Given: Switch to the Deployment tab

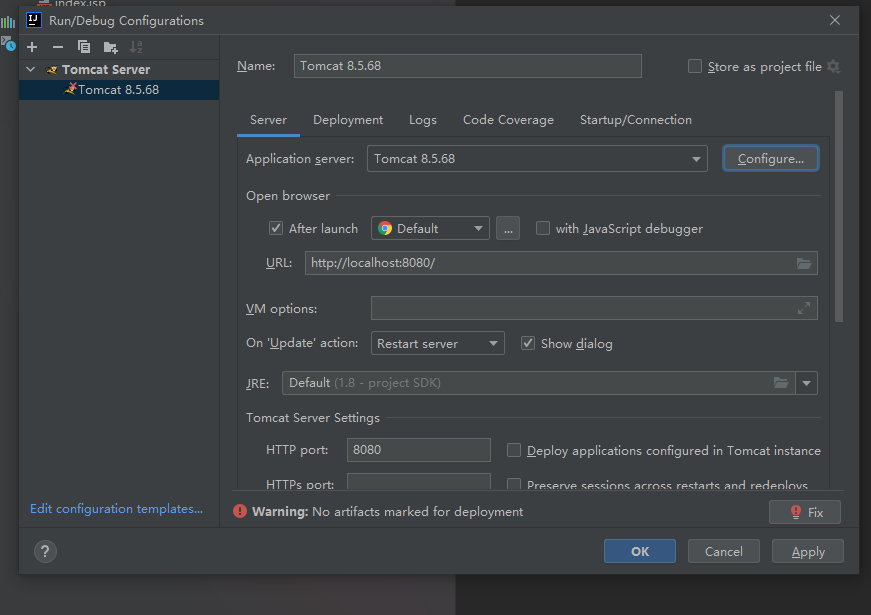Looking at the screenshot, I should coord(348,120).
